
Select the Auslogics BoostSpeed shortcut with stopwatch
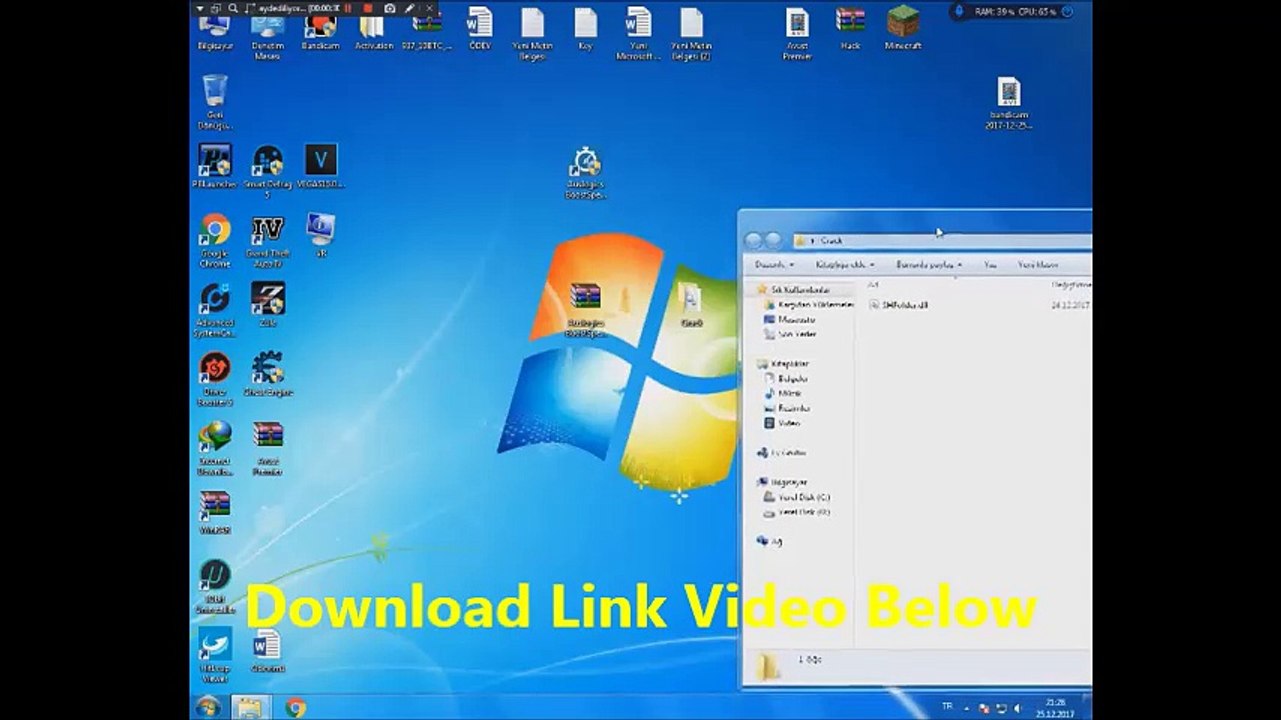click(x=585, y=172)
